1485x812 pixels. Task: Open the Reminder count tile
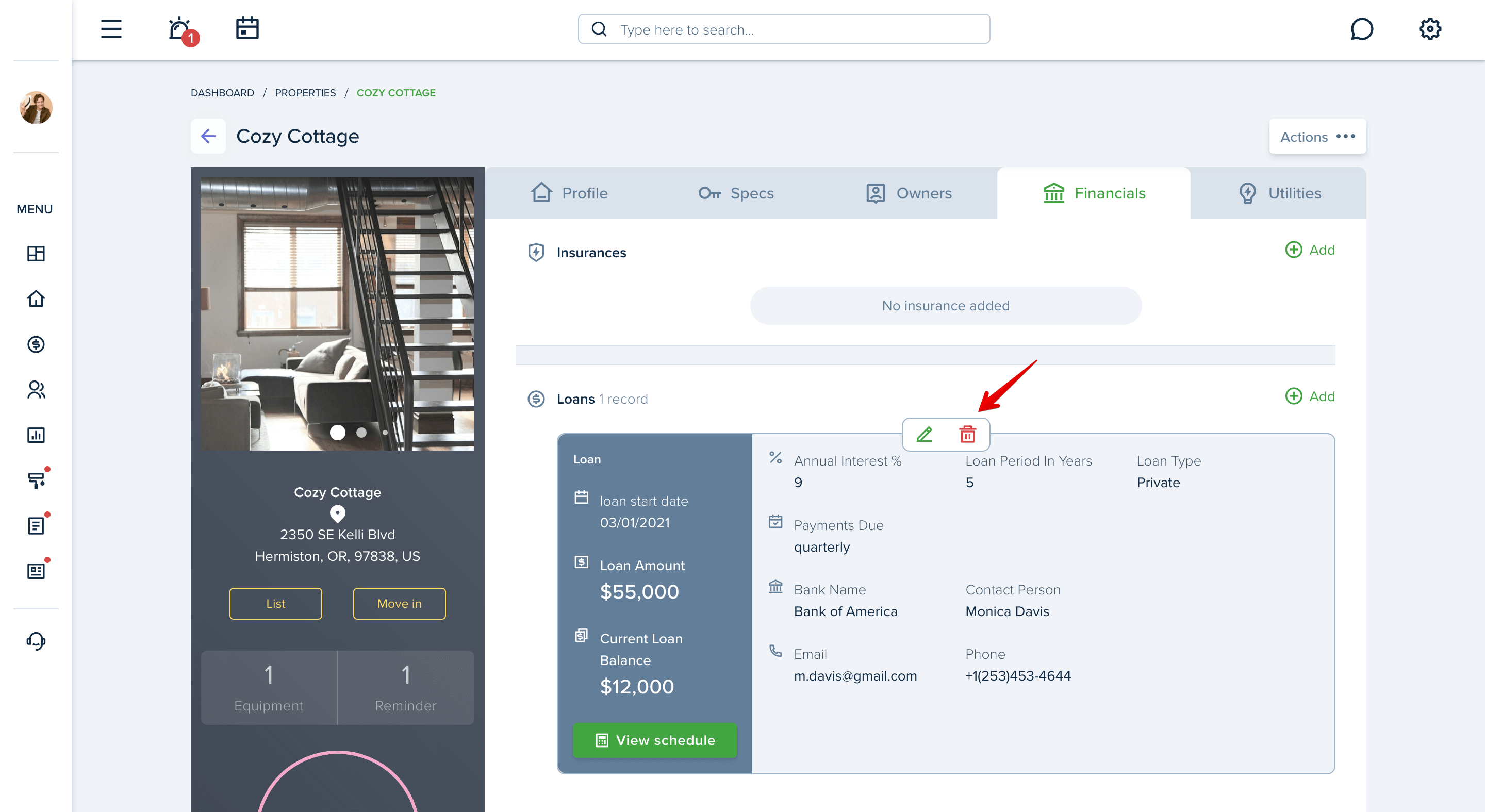click(x=406, y=688)
